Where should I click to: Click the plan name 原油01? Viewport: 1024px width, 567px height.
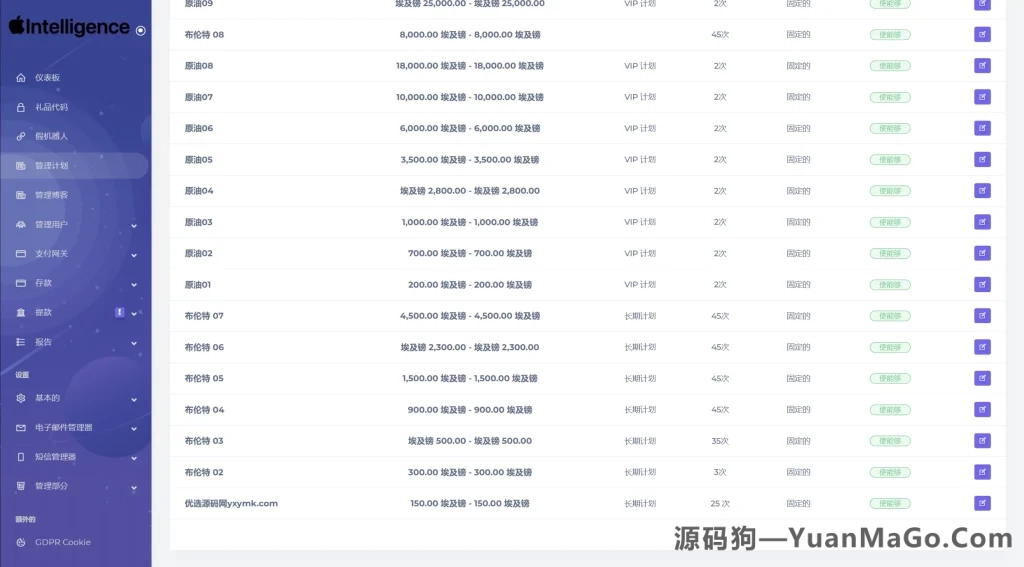198,284
